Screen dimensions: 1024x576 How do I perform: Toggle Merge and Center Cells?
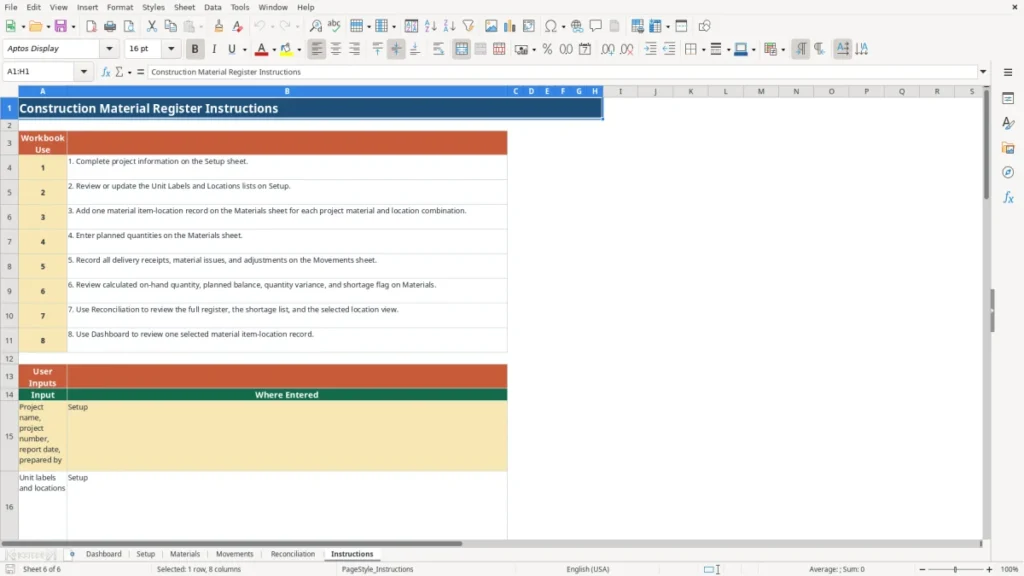click(x=462, y=49)
